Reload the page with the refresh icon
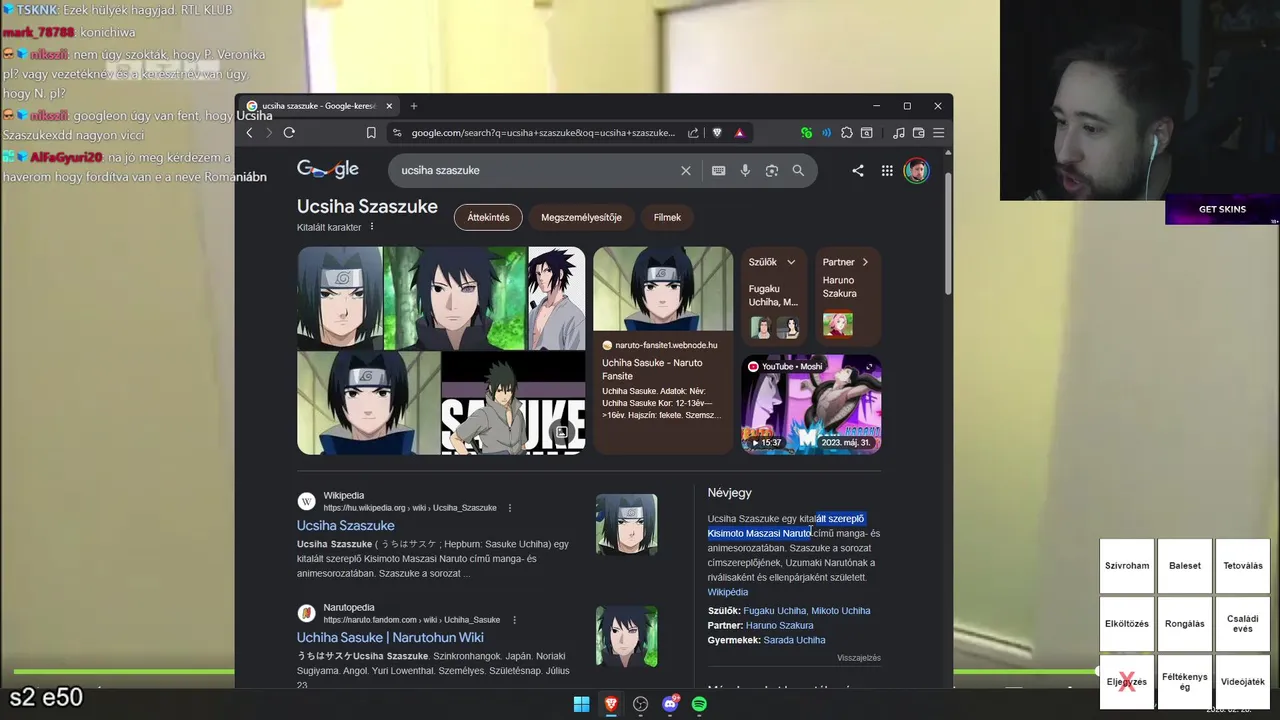This screenshot has height=720, width=1280. point(289,133)
